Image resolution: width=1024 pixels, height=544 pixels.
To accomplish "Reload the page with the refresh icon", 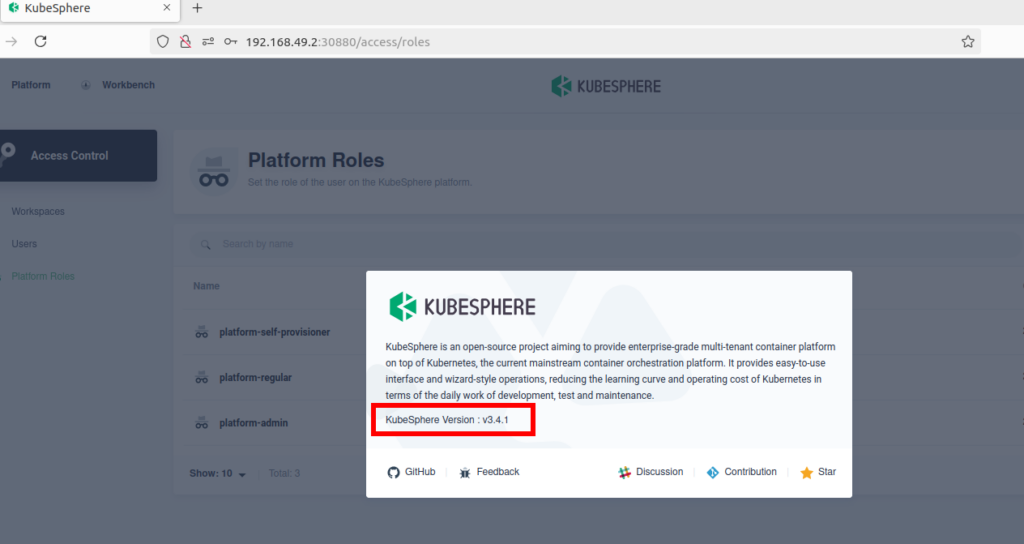I will 40,42.
